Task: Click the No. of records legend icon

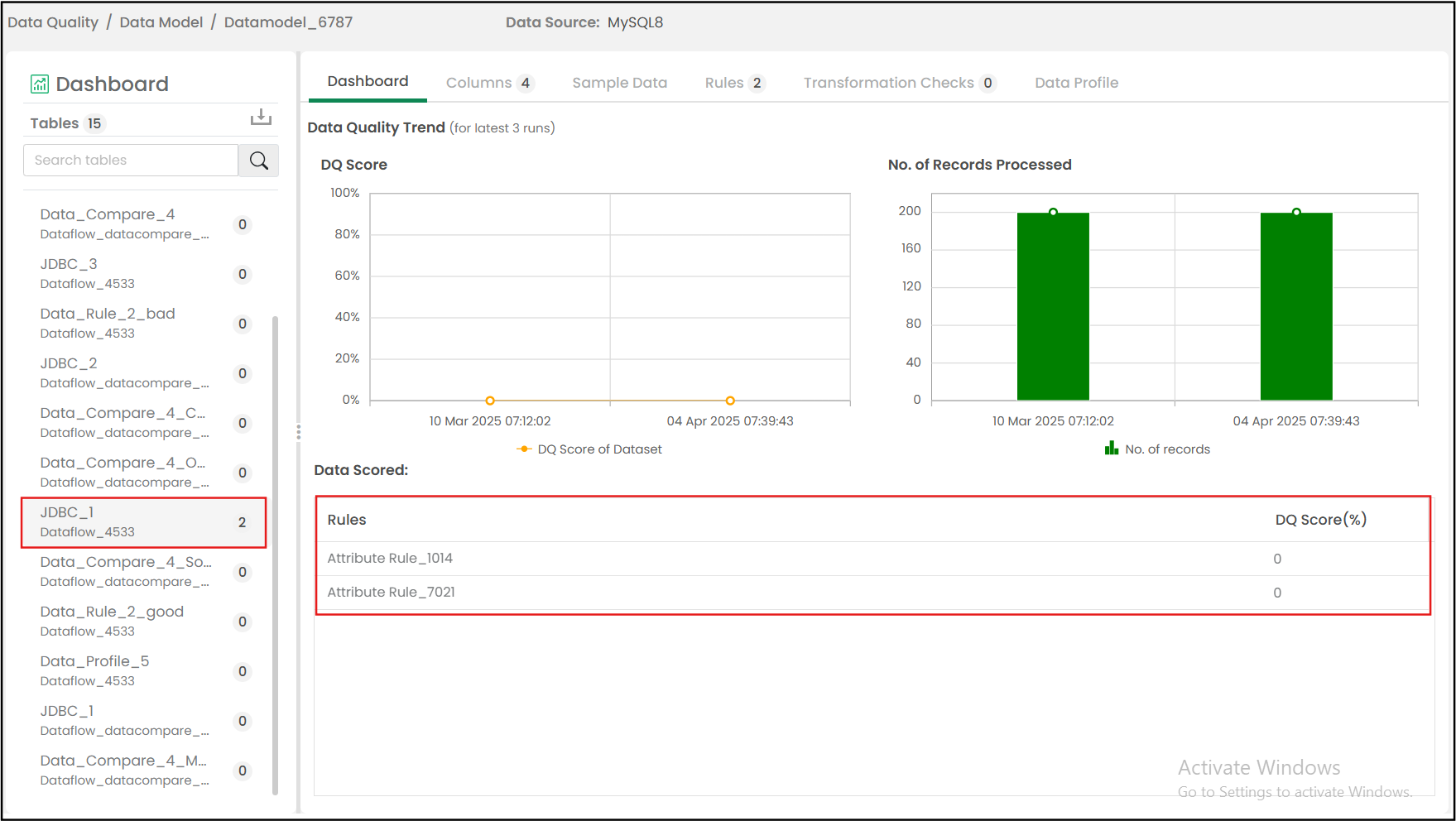Action: click(1112, 449)
